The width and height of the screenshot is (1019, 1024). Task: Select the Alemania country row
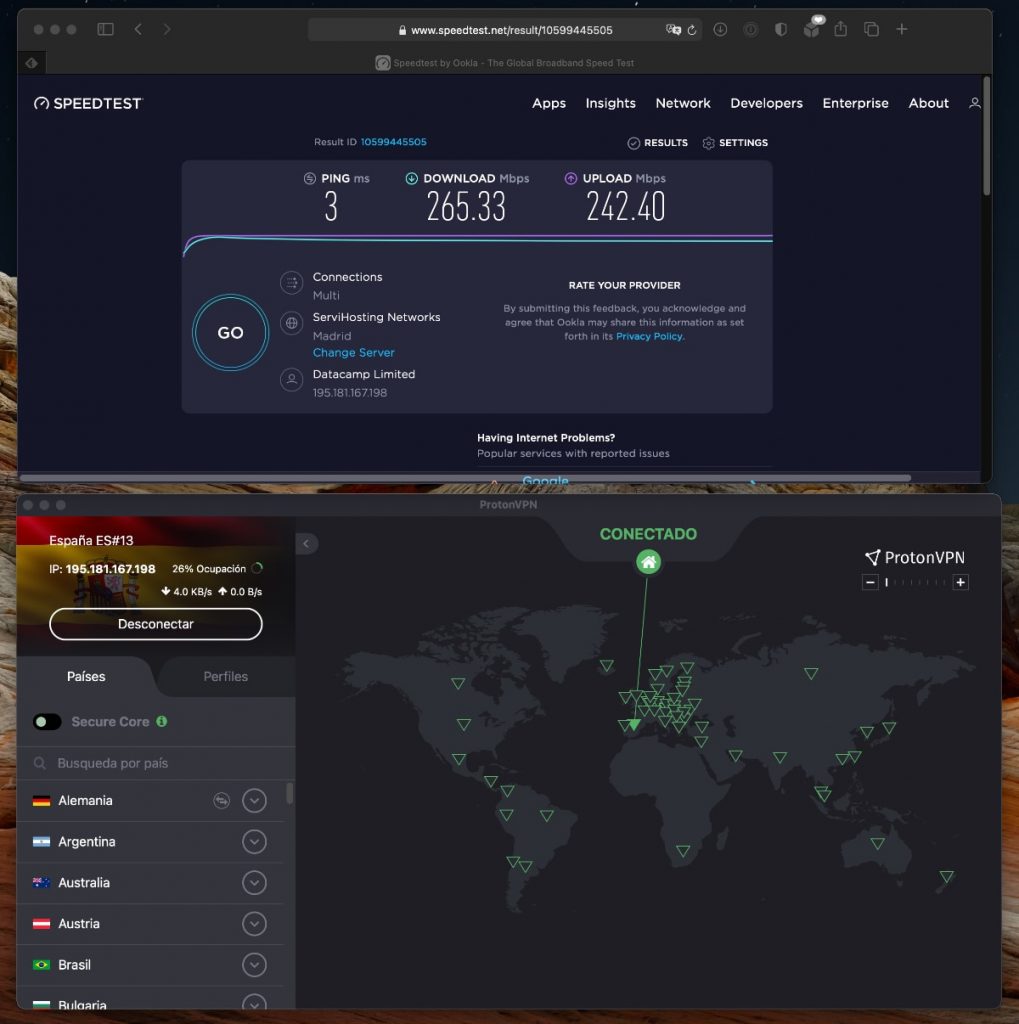tap(150, 801)
